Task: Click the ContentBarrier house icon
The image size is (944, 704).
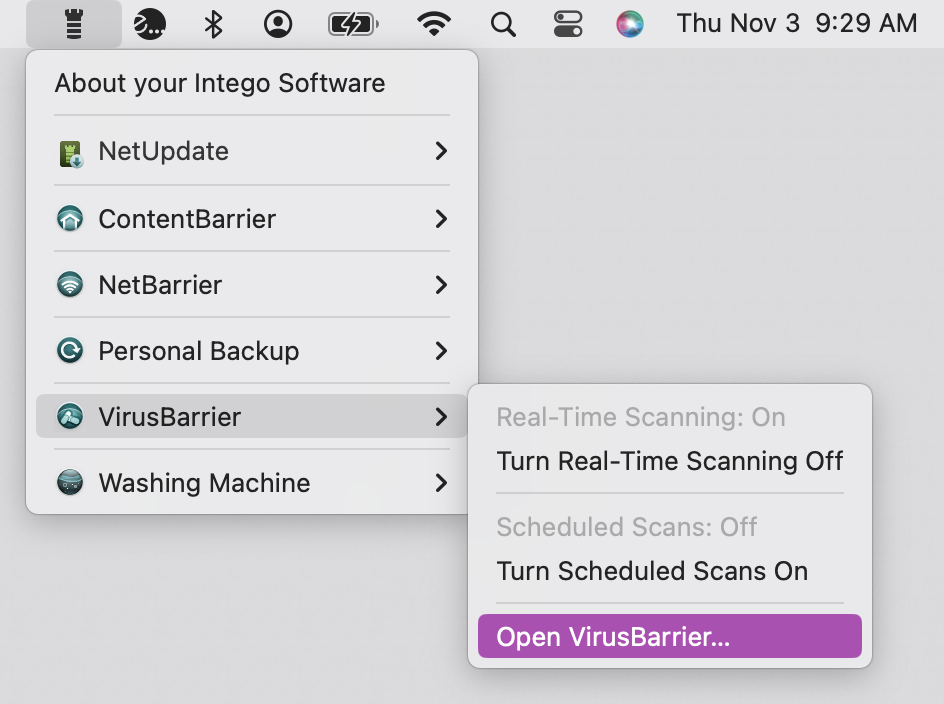Action: click(x=70, y=219)
